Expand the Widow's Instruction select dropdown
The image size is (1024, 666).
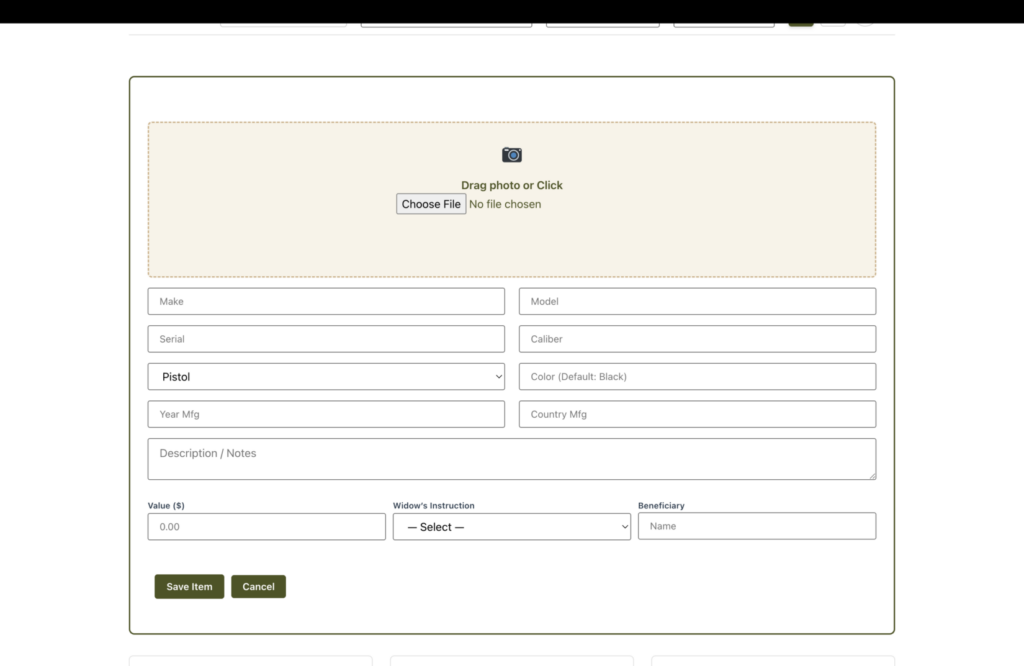click(x=511, y=526)
